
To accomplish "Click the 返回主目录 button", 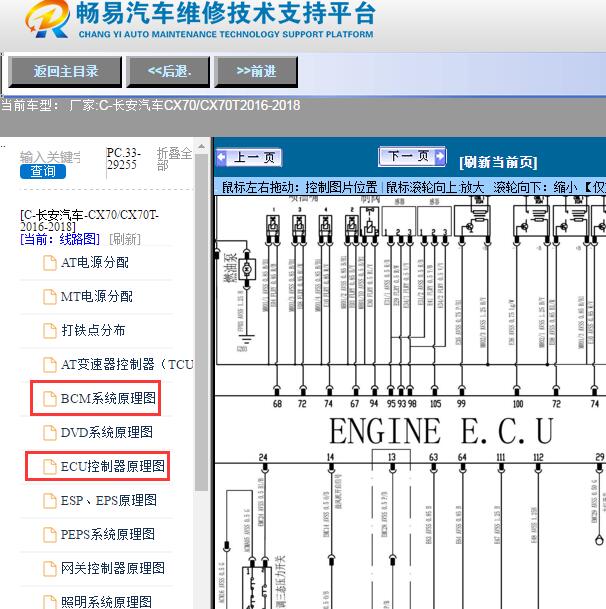I will [65, 71].
